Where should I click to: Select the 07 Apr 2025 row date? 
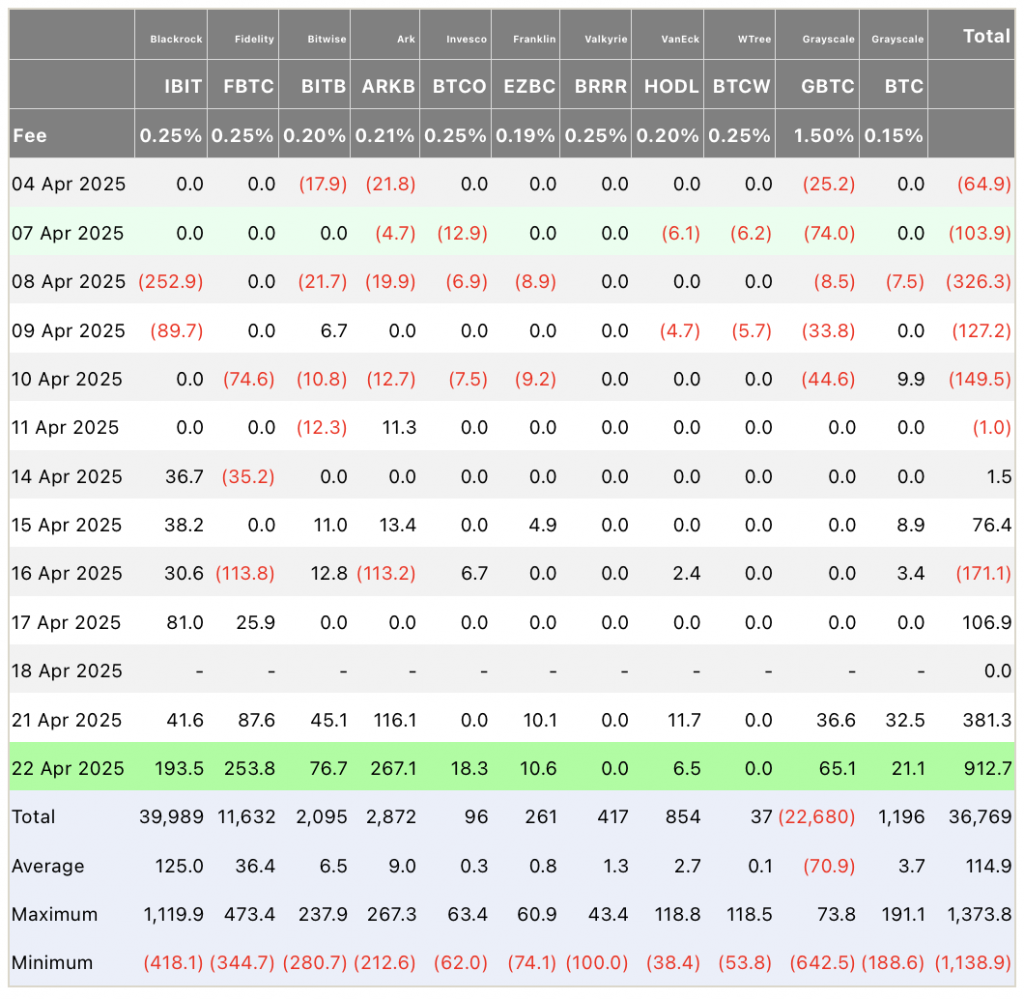point(68,233)
